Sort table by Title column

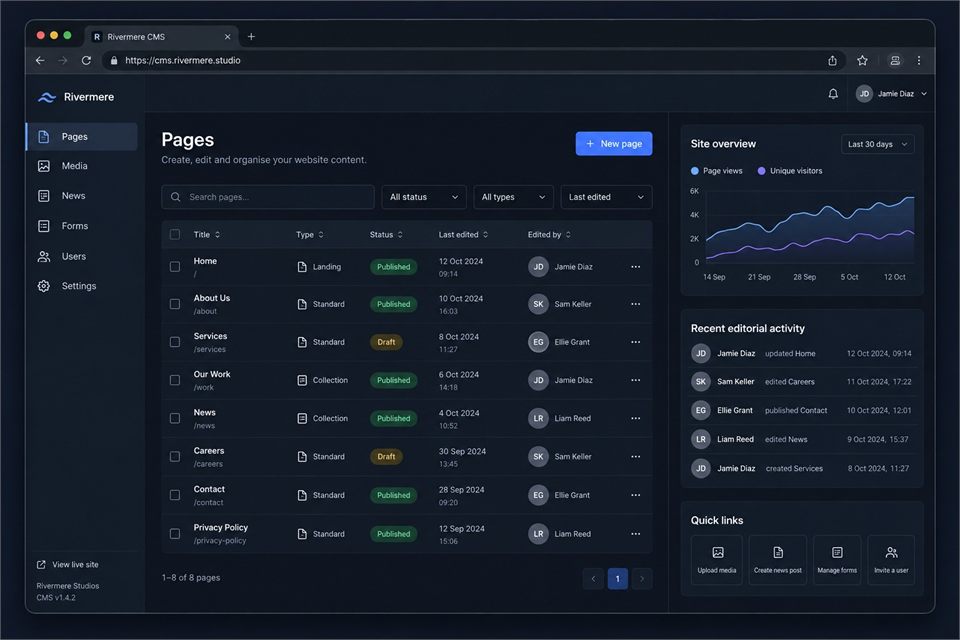coord(207,235)
